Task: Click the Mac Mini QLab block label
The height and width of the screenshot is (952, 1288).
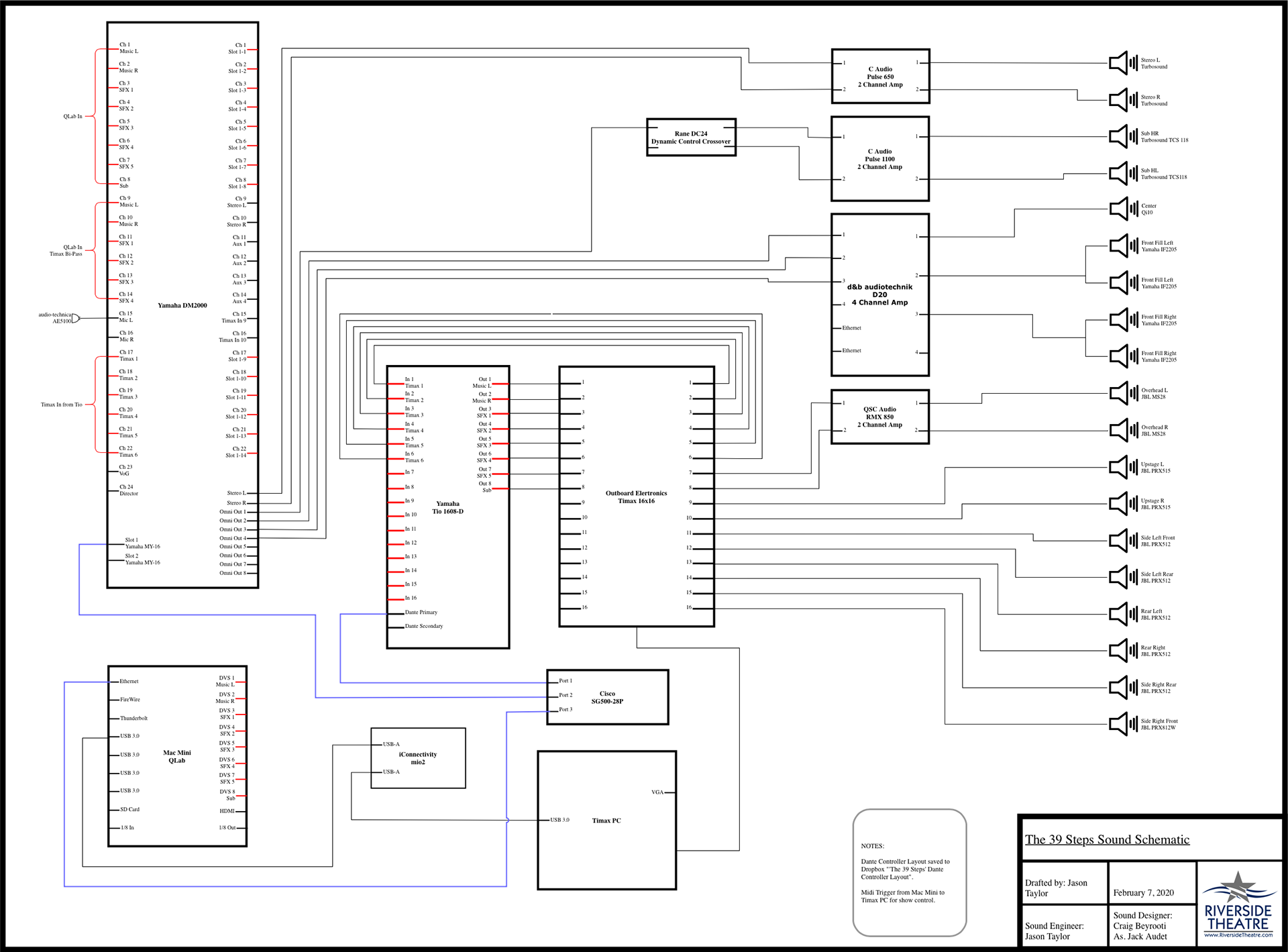Action: [x=177, y=757]
